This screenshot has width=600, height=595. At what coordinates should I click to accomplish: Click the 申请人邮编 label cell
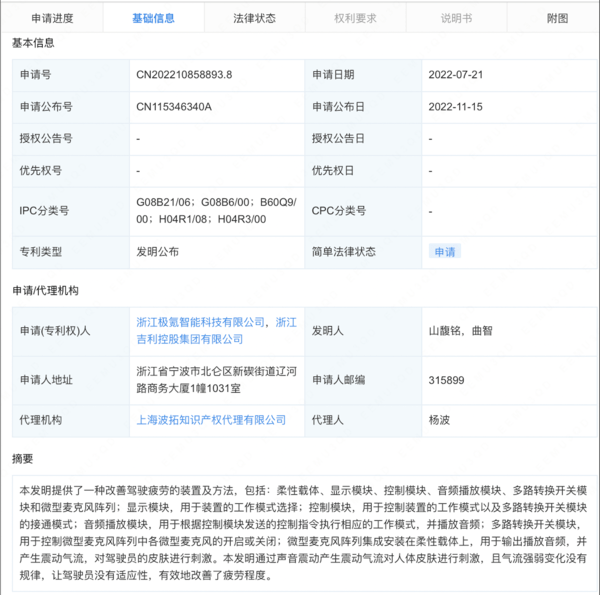363,380
